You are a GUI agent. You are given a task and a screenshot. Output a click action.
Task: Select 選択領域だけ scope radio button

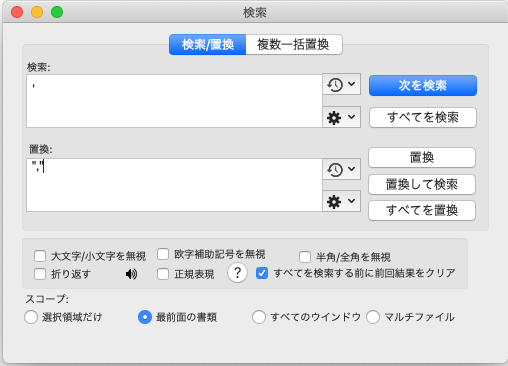(31, 317)
